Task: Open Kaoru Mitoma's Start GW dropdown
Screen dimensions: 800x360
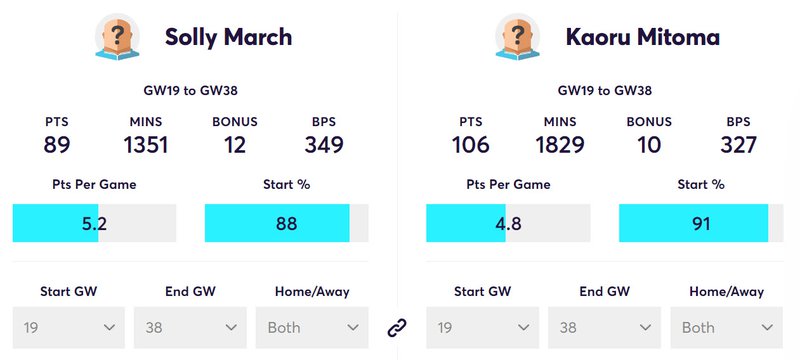Action: (x=483, y=327)
